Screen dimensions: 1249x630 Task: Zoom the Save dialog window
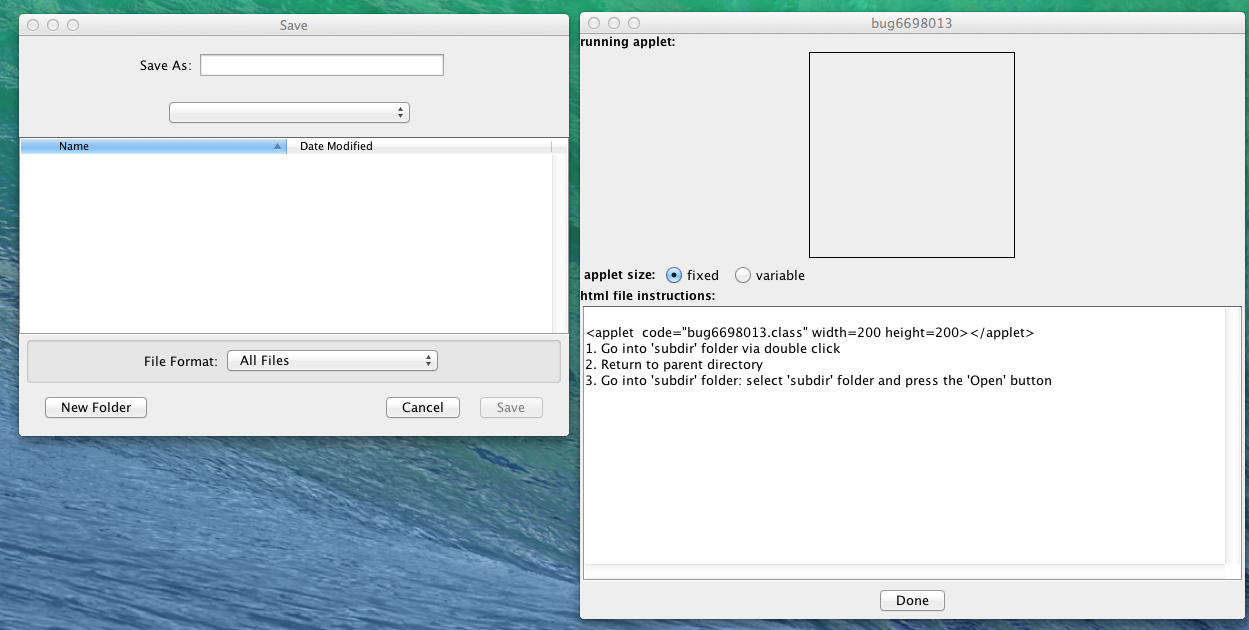click(x=73, y=25)
